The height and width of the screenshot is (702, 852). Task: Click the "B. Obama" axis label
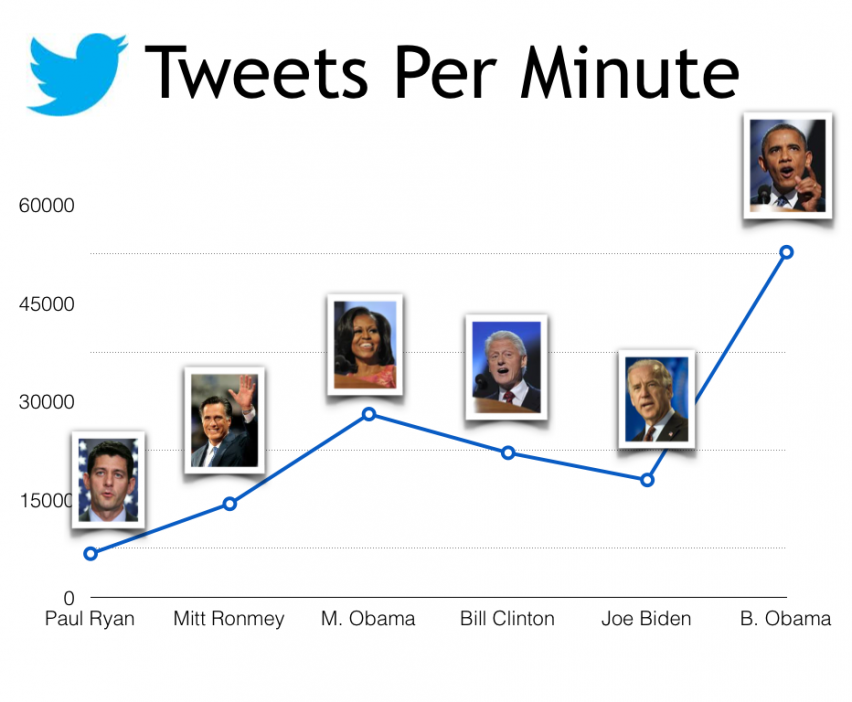[785, 619]
